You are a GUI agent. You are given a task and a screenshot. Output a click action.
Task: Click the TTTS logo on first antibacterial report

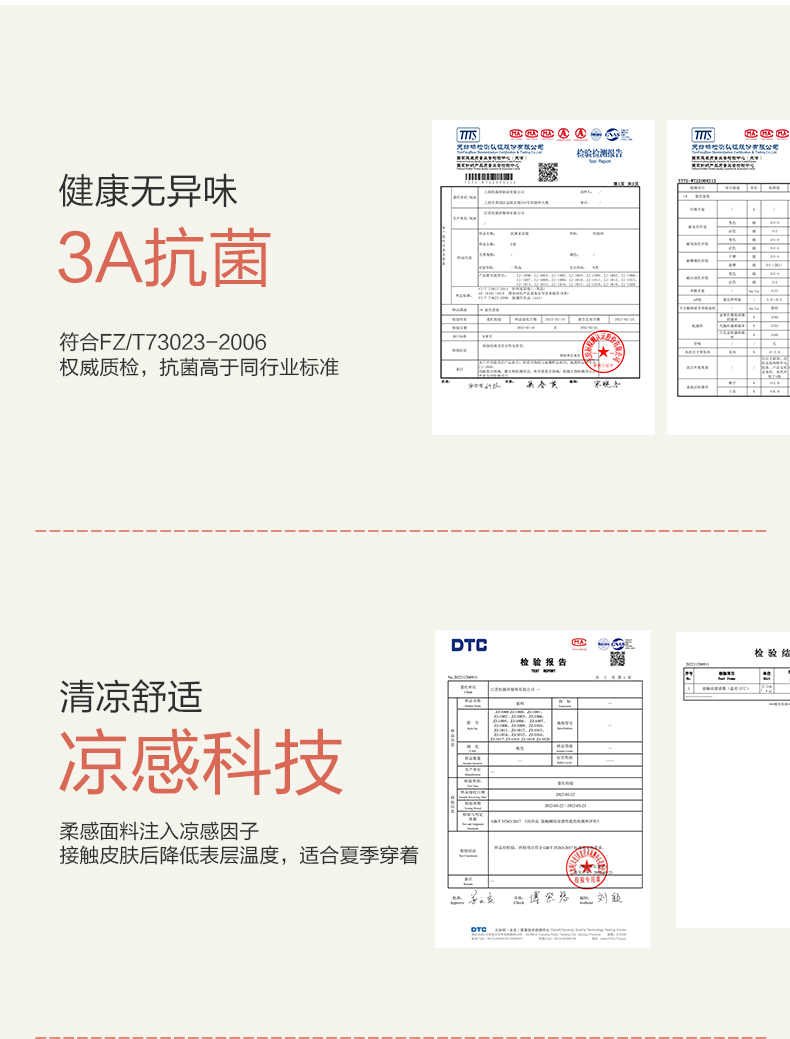pyautogui.click(x=468, y=135)
